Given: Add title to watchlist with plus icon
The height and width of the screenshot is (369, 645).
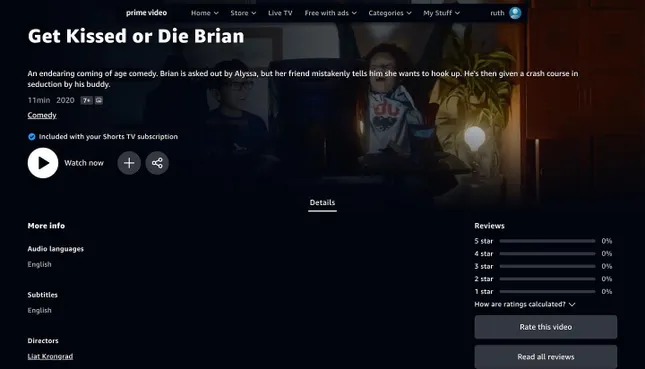Looking at the screenshot, I should pos(129,163).
